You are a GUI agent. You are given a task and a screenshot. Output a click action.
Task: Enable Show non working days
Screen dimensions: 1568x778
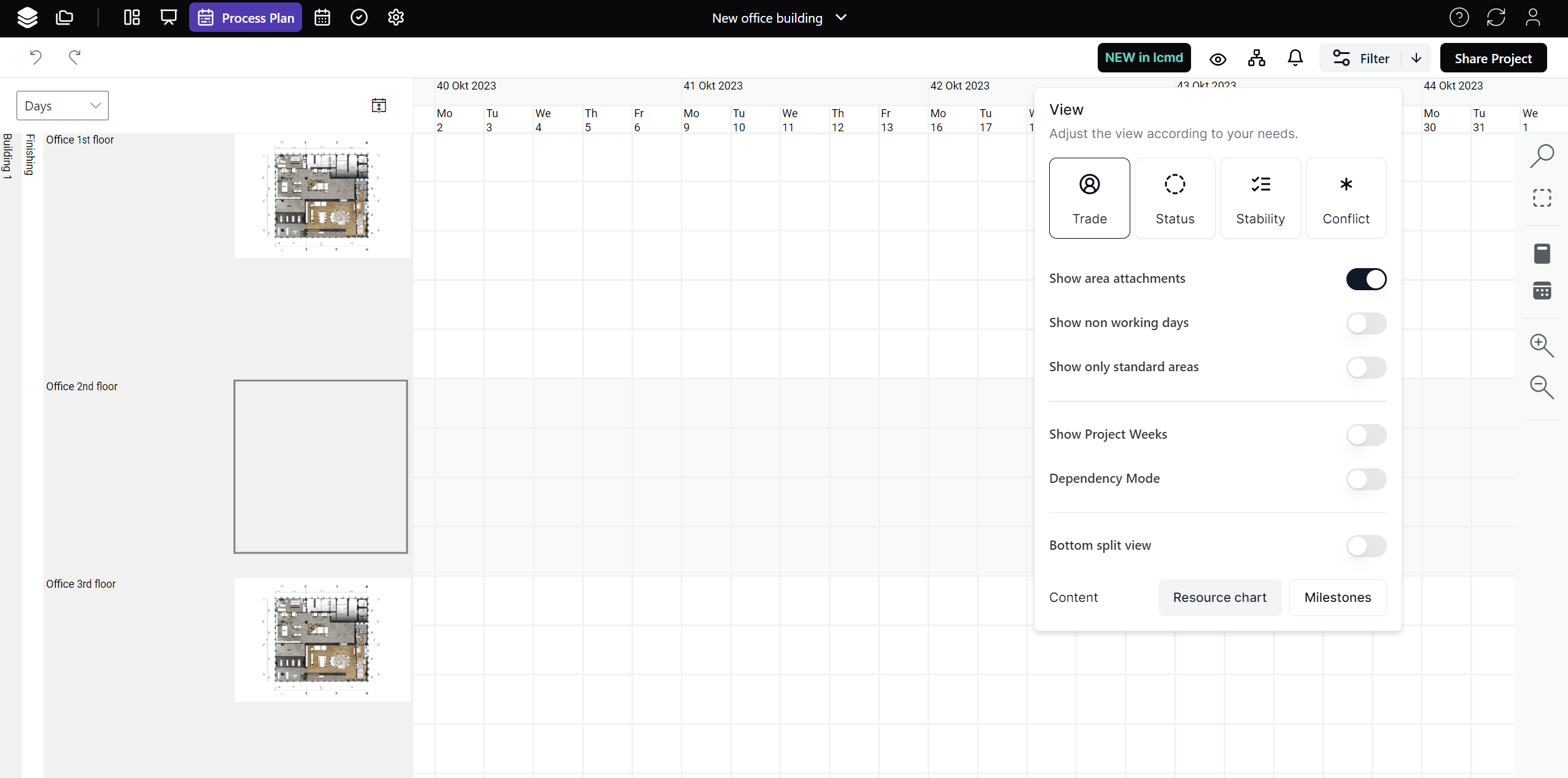pos(1366,323)
